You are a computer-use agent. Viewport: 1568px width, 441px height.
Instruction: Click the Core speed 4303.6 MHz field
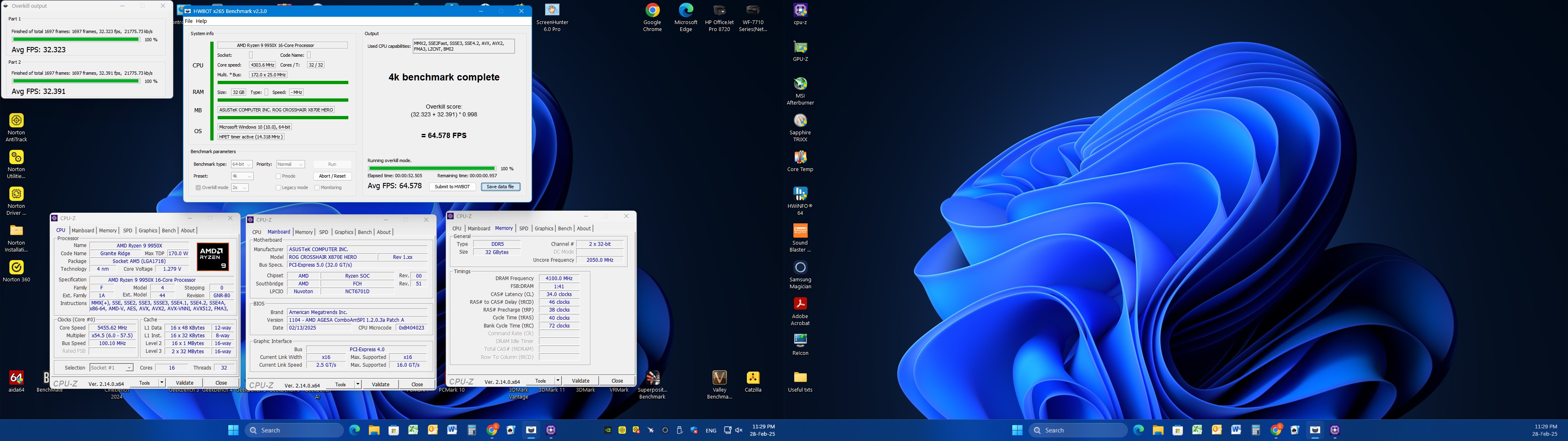pos(262,65)
